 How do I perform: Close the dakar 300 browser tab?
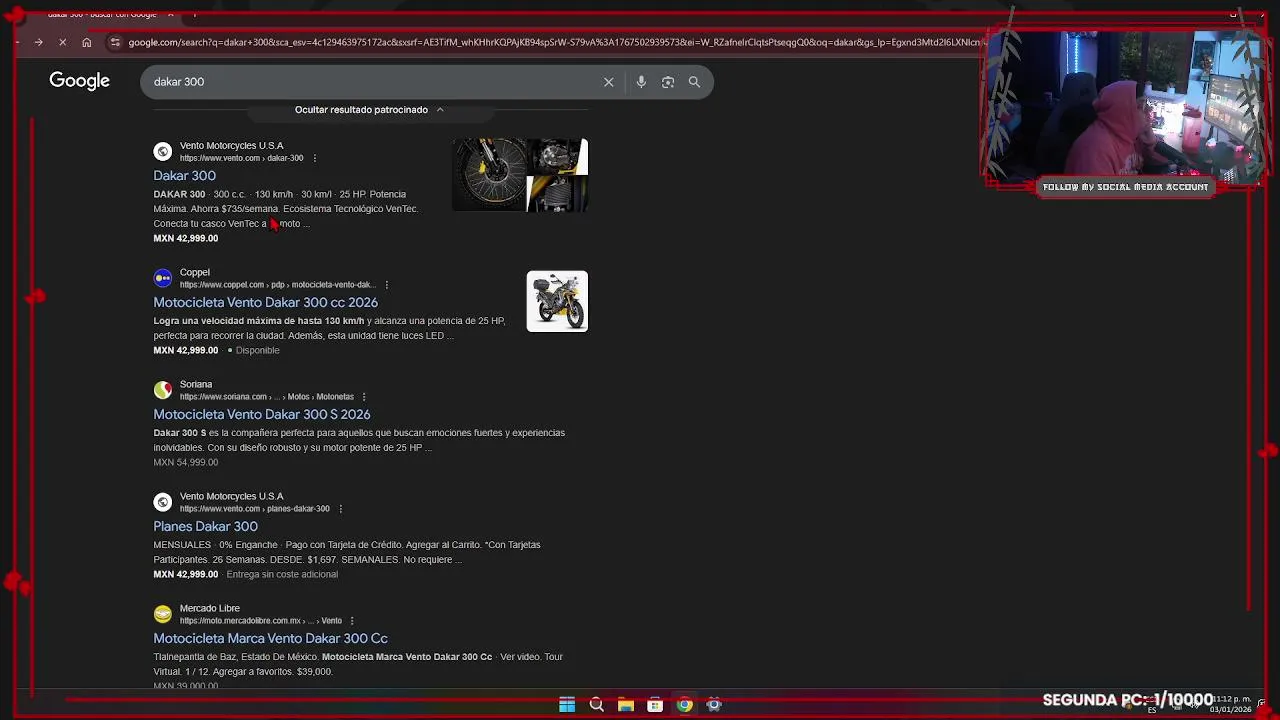click(170, 15)
